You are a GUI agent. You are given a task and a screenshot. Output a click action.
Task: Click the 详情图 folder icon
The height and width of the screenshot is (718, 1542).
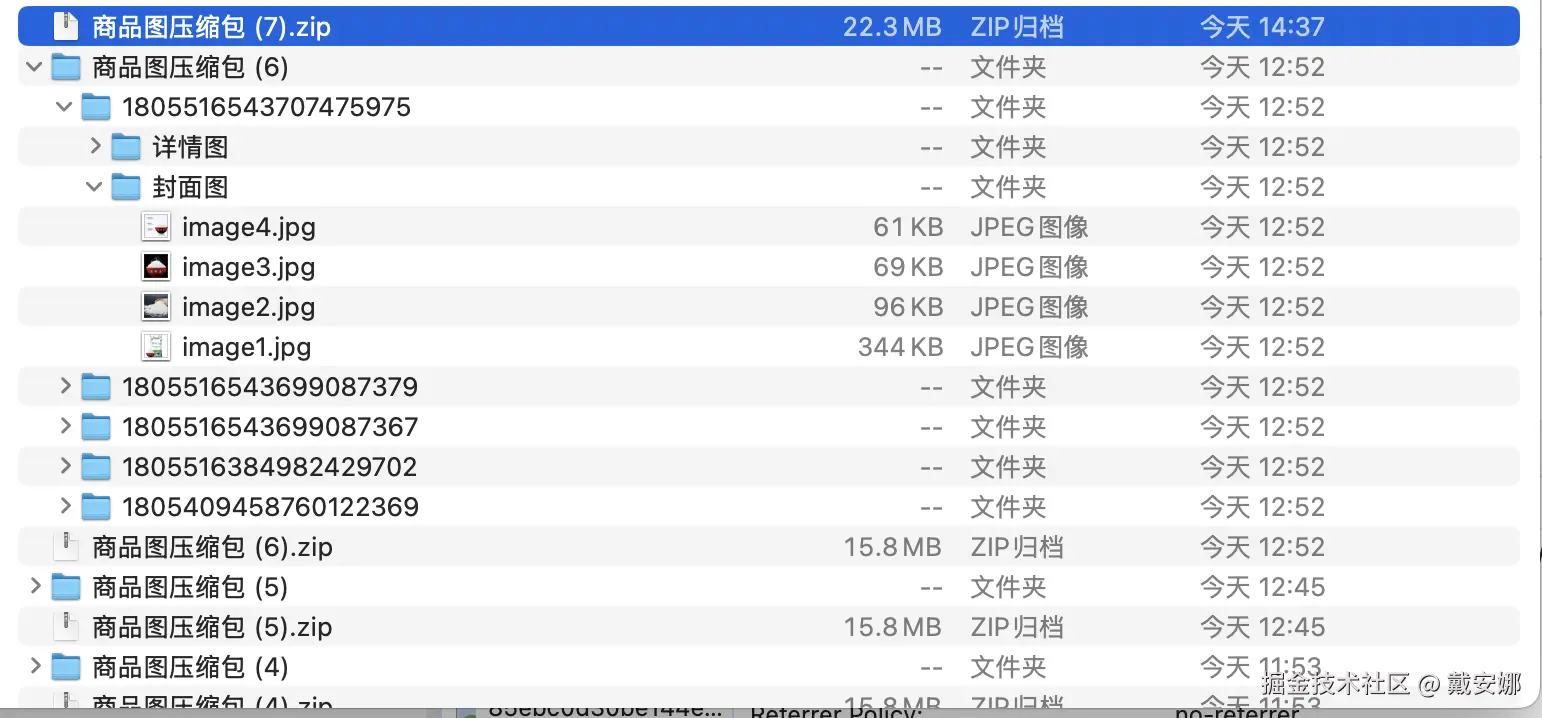point(125,147)
